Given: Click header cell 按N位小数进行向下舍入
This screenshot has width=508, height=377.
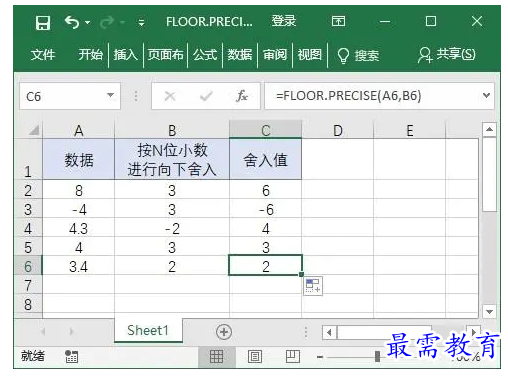Looking at the screenshot, I should click(172, 160).
